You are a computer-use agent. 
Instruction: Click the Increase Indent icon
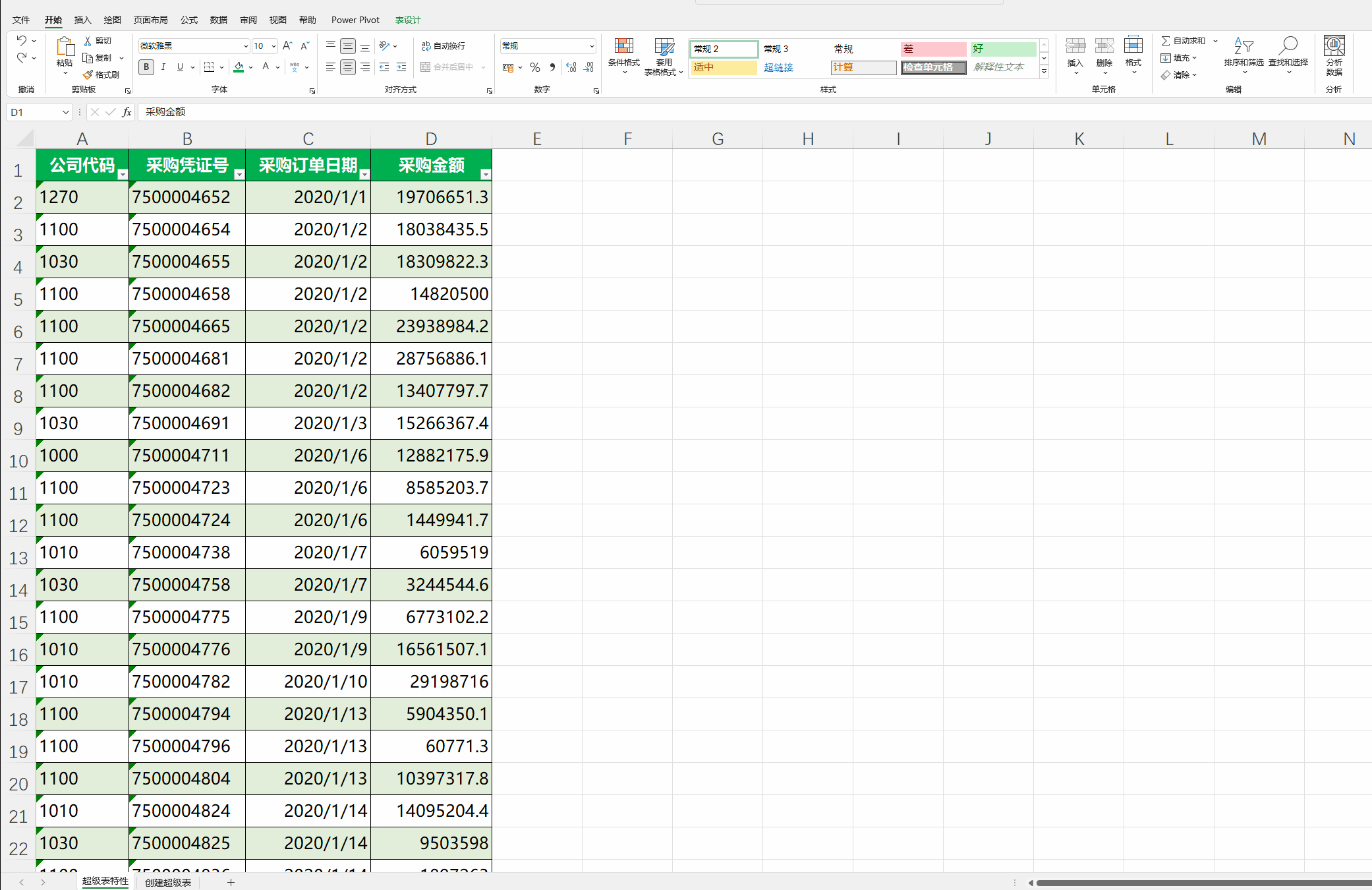(x=401, y=67)
